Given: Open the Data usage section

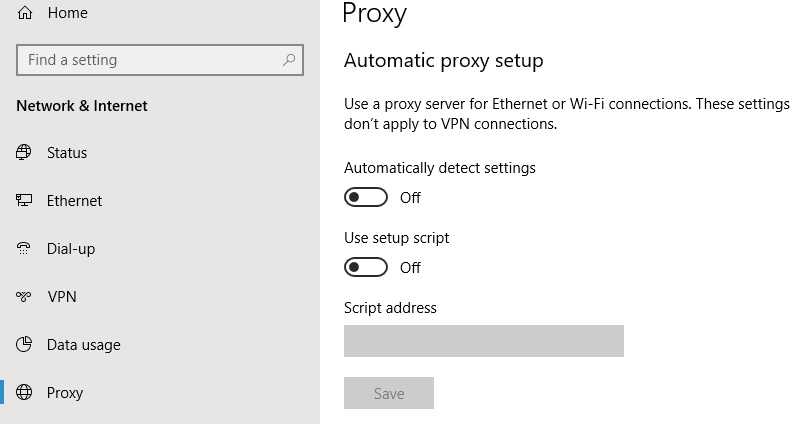Looking at the screenshot, I should click(83, 345).
